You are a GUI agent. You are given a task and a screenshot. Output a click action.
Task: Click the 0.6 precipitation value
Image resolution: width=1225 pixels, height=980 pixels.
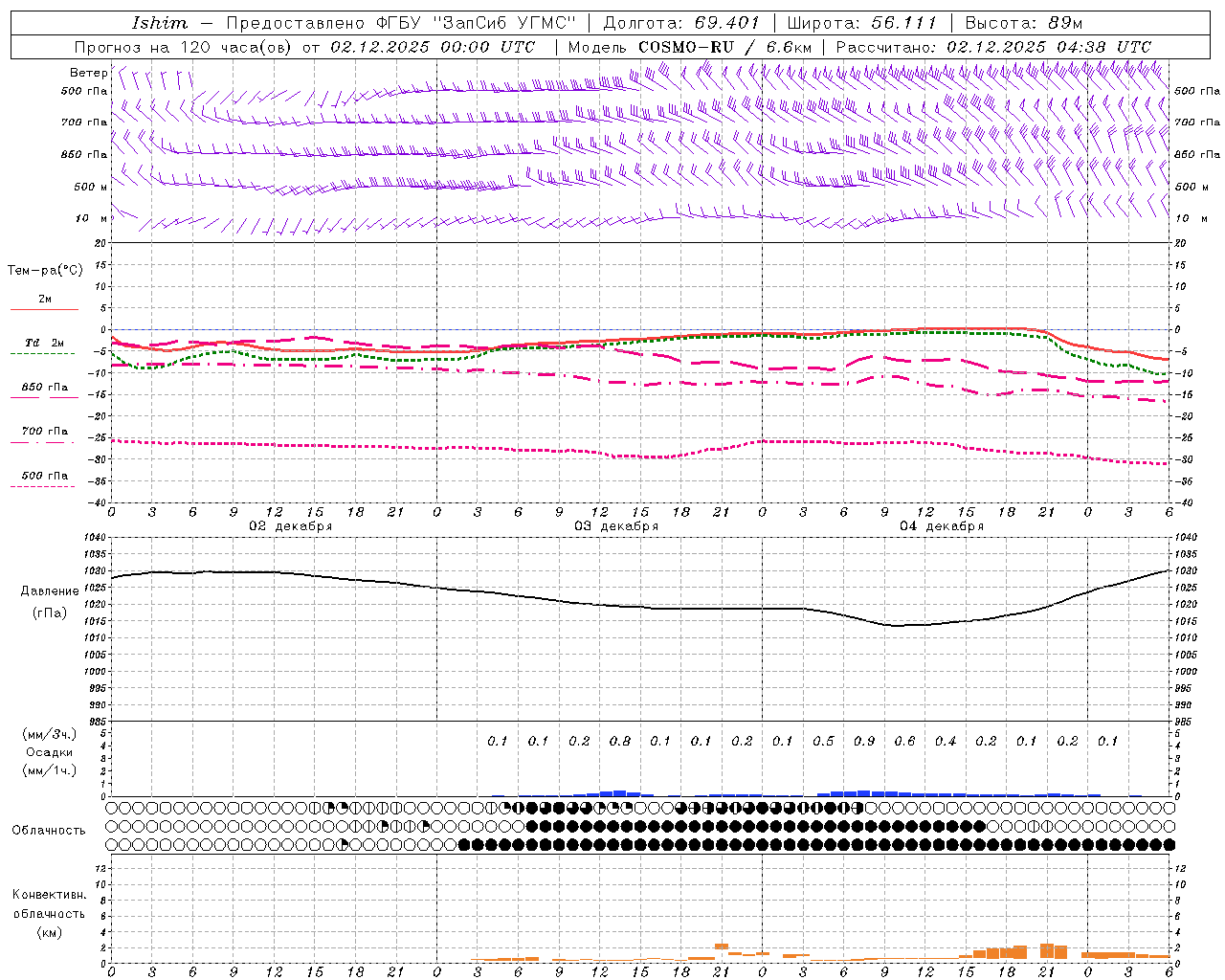pyautogui.click(x=904, y=742)
